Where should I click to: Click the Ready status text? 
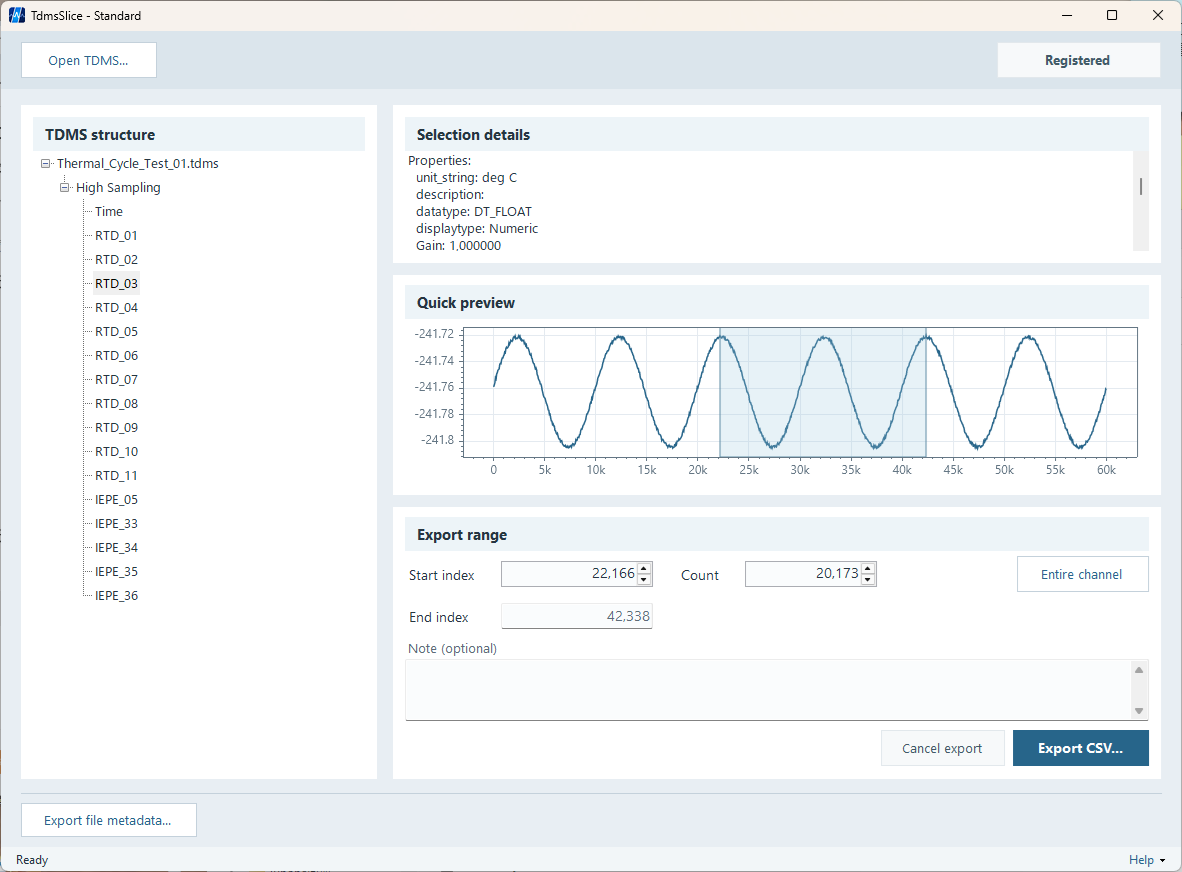point(32,860)
